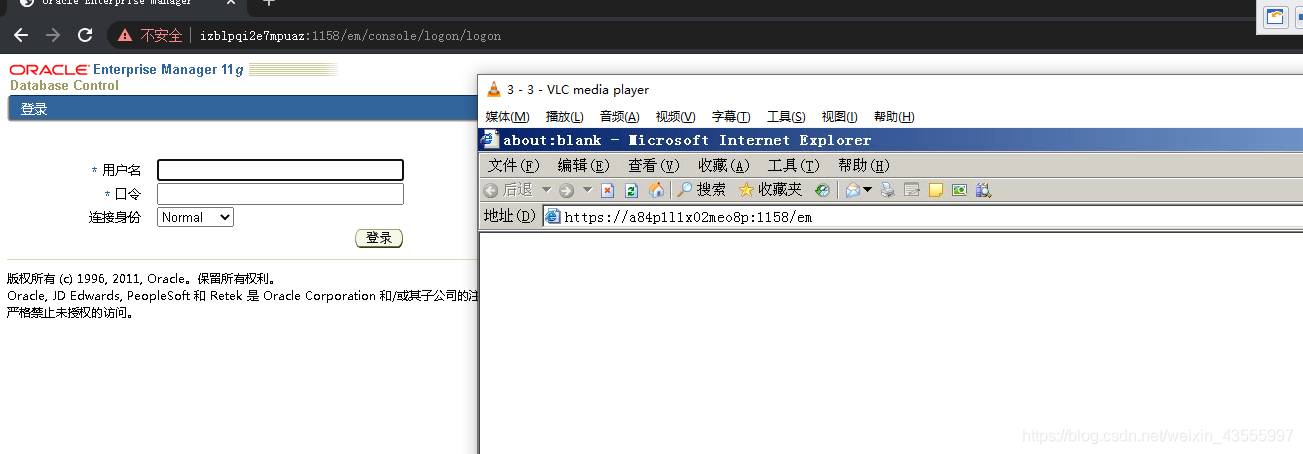Viewport: 1303px width, 454px height.
Task: Click IE picture icon in toolbar
Action: click(x=960, y=190)
